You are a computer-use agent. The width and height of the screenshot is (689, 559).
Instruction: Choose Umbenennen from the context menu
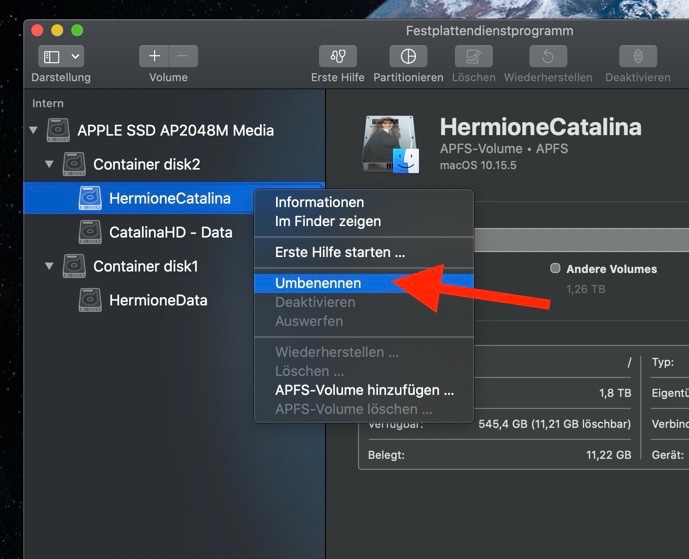318,283
